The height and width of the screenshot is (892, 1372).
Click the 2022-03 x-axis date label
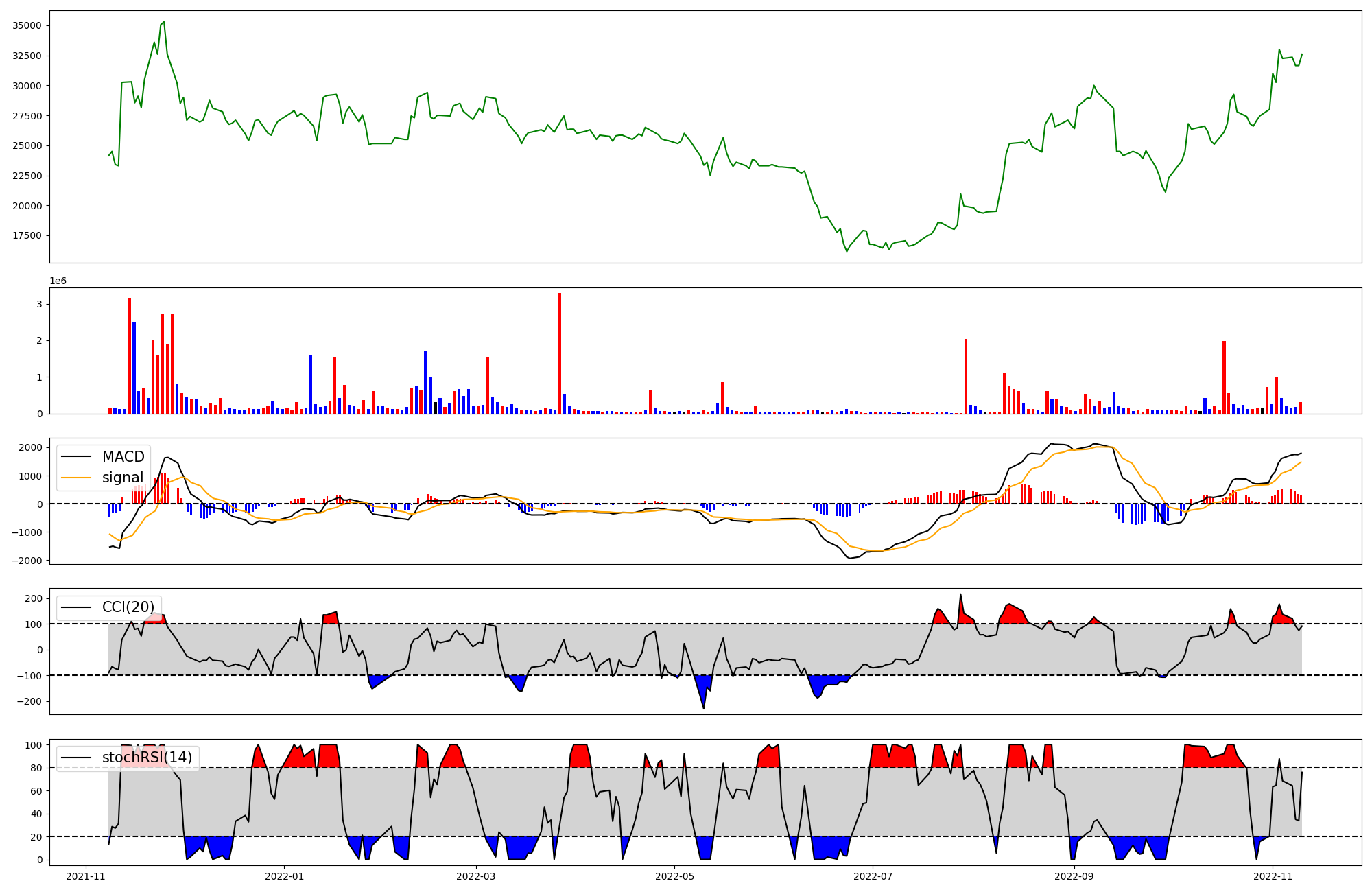pyautogui.click(x=475, y=876)
